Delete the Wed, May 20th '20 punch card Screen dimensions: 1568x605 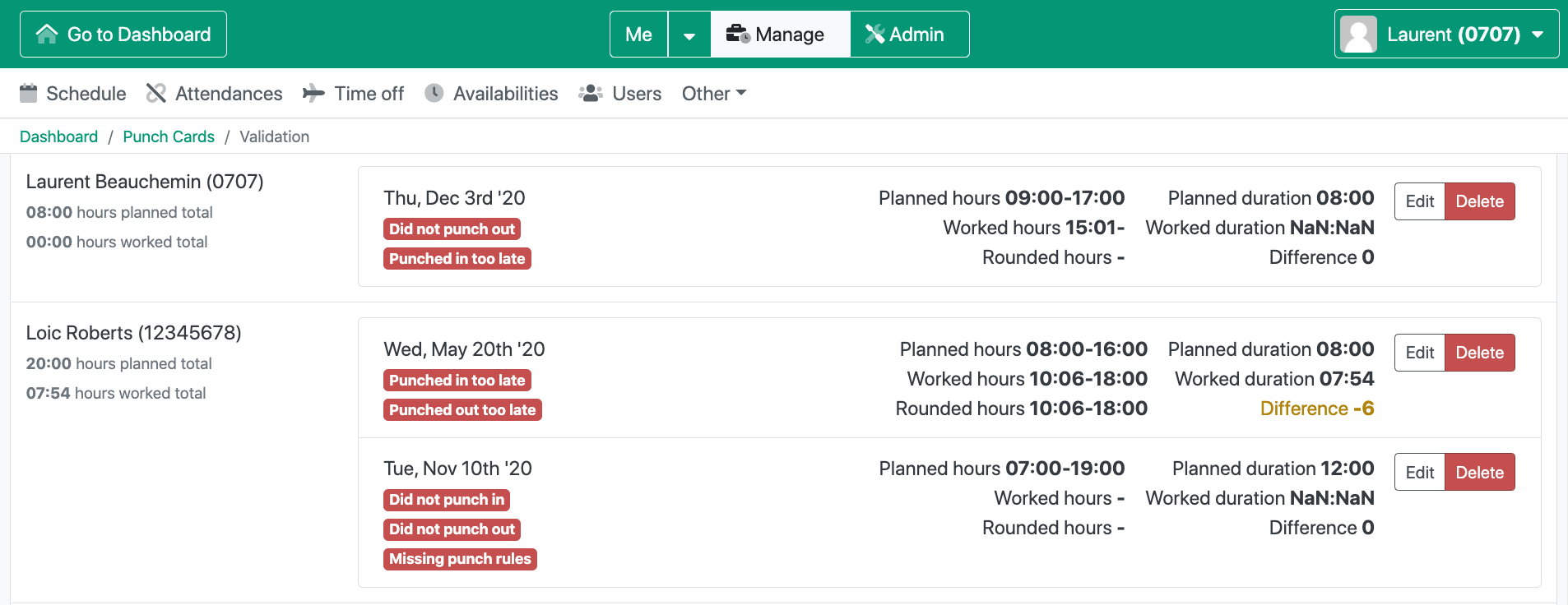click(1479, 353)
